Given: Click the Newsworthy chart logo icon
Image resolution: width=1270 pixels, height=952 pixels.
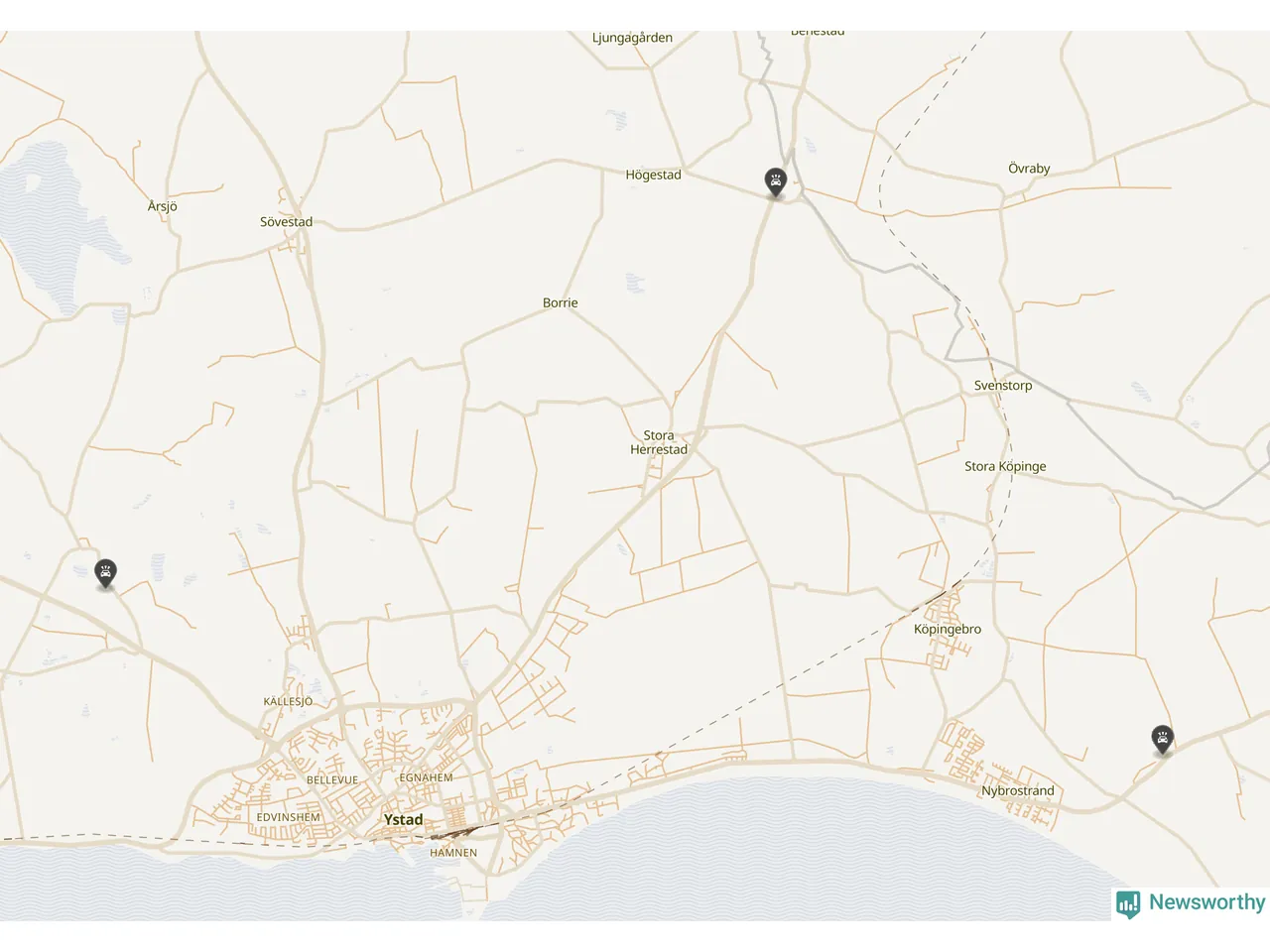Looking at the screenshot, I should click(1128, 903).
